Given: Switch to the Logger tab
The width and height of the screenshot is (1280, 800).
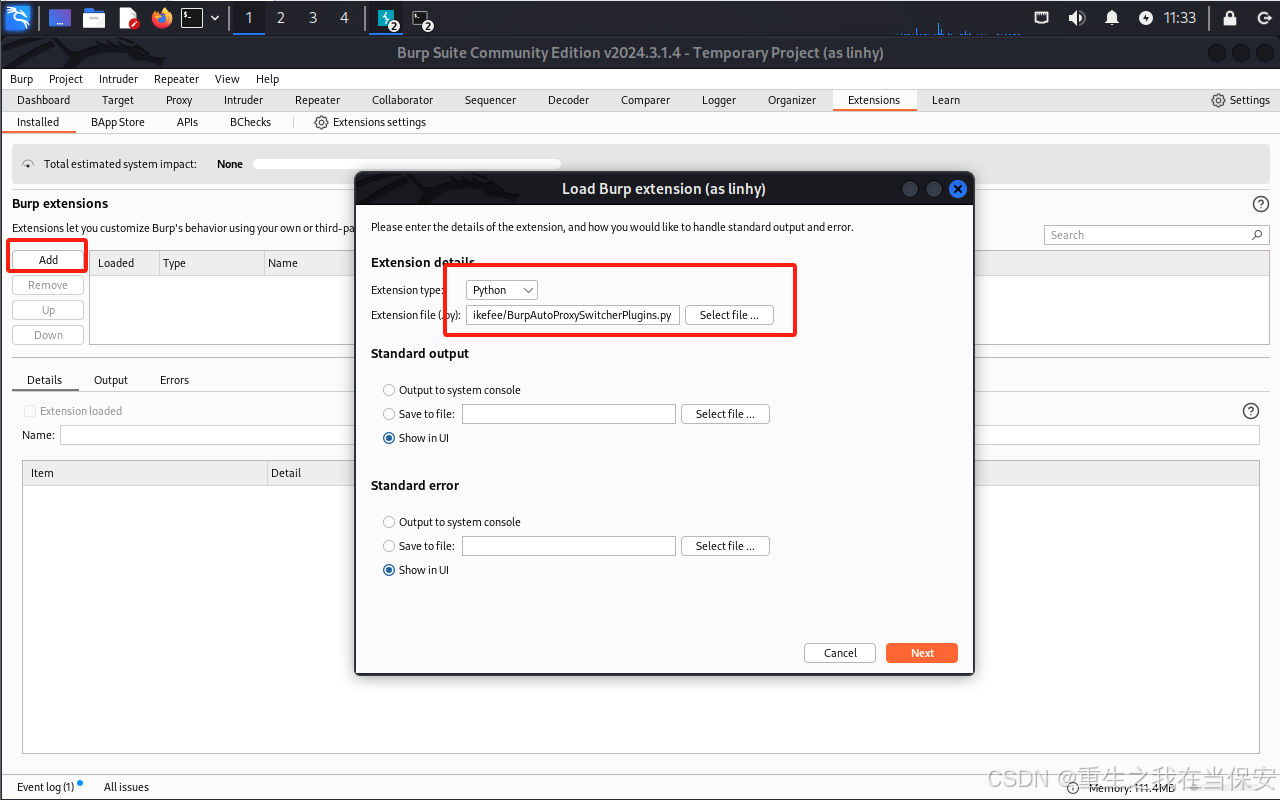Looking at the screenshot, I should coord(718,100).
